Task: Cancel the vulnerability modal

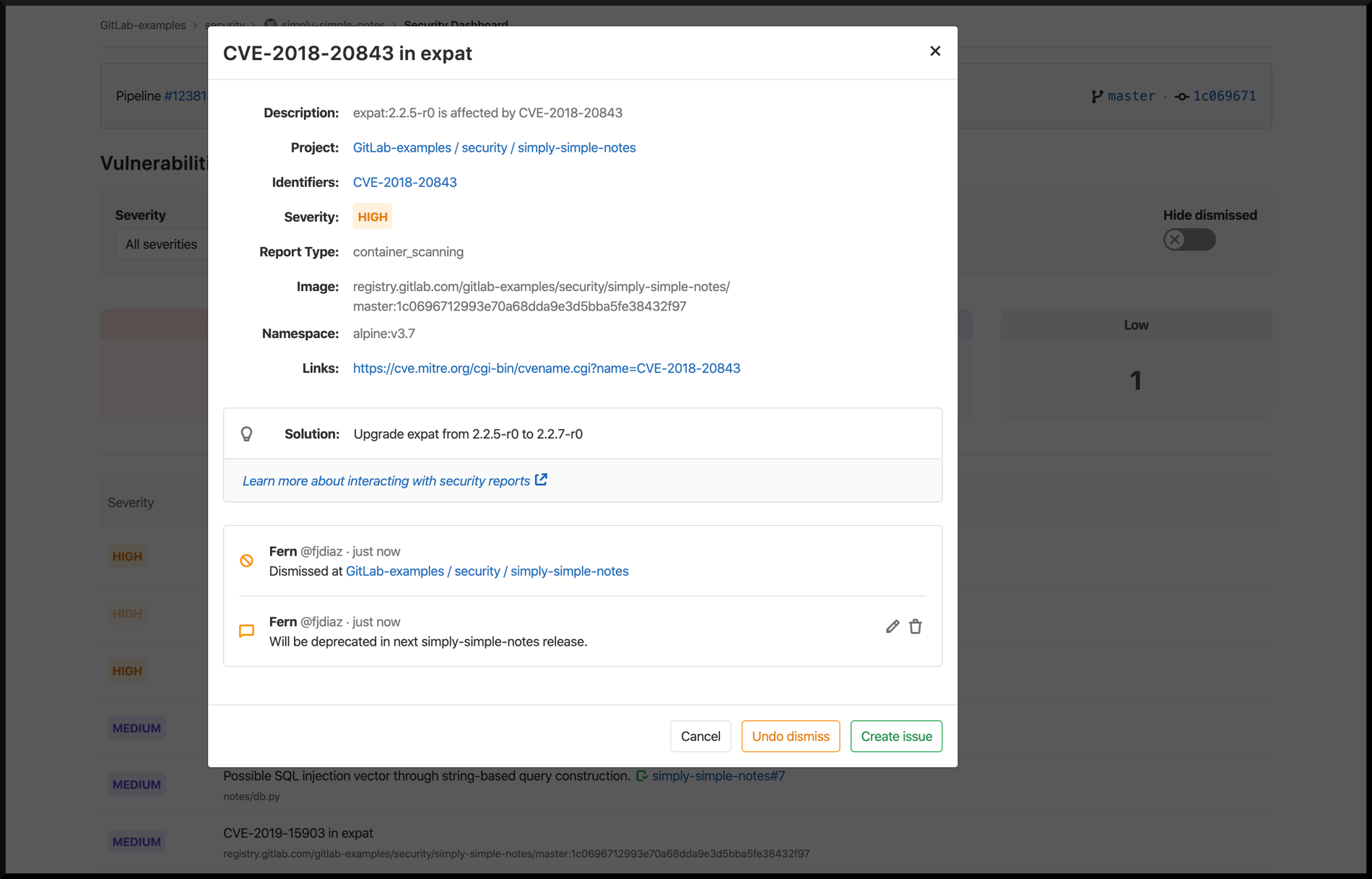Action: [700, 736]
